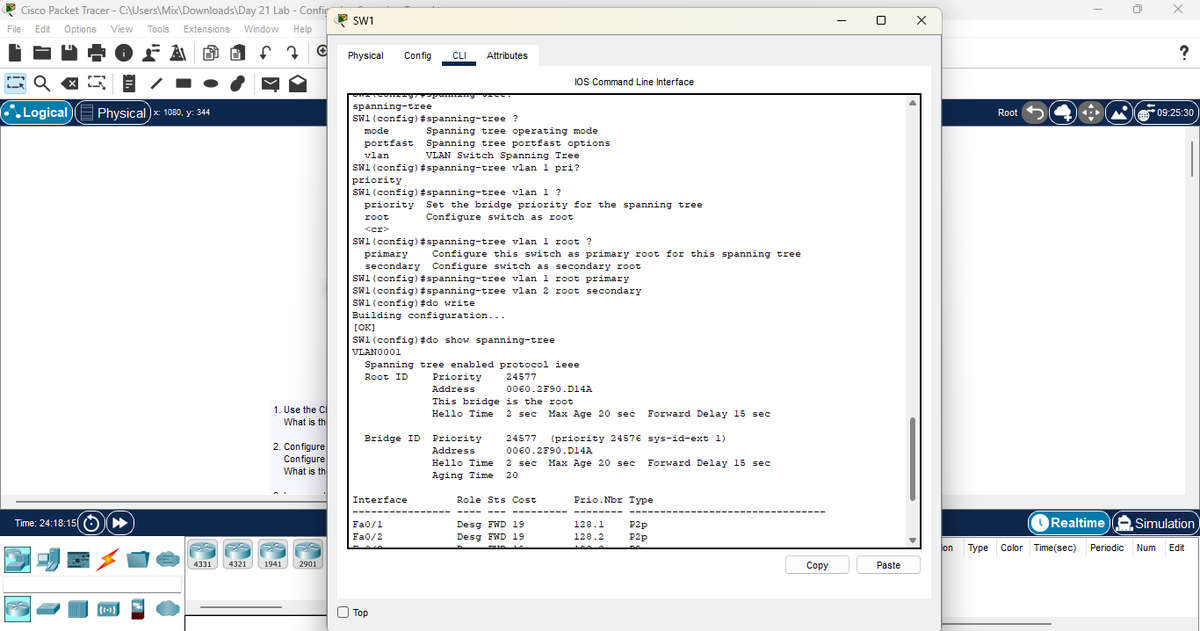The width and height of the screenshot is (1200, 631).
Task: Select Wireless Devices subcategory icon
Action: click(107, 607)
